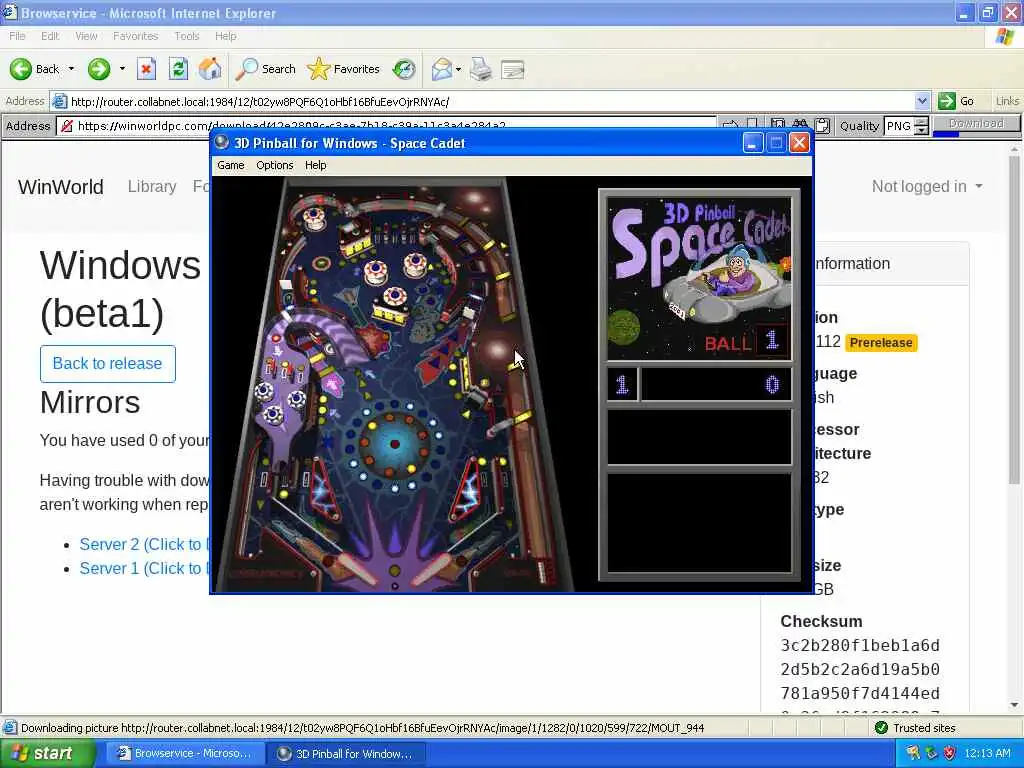Screen dimensions: 1024x768
Task: Click the 3D Pinball title bar ball icon
Action: click(222, 142)
